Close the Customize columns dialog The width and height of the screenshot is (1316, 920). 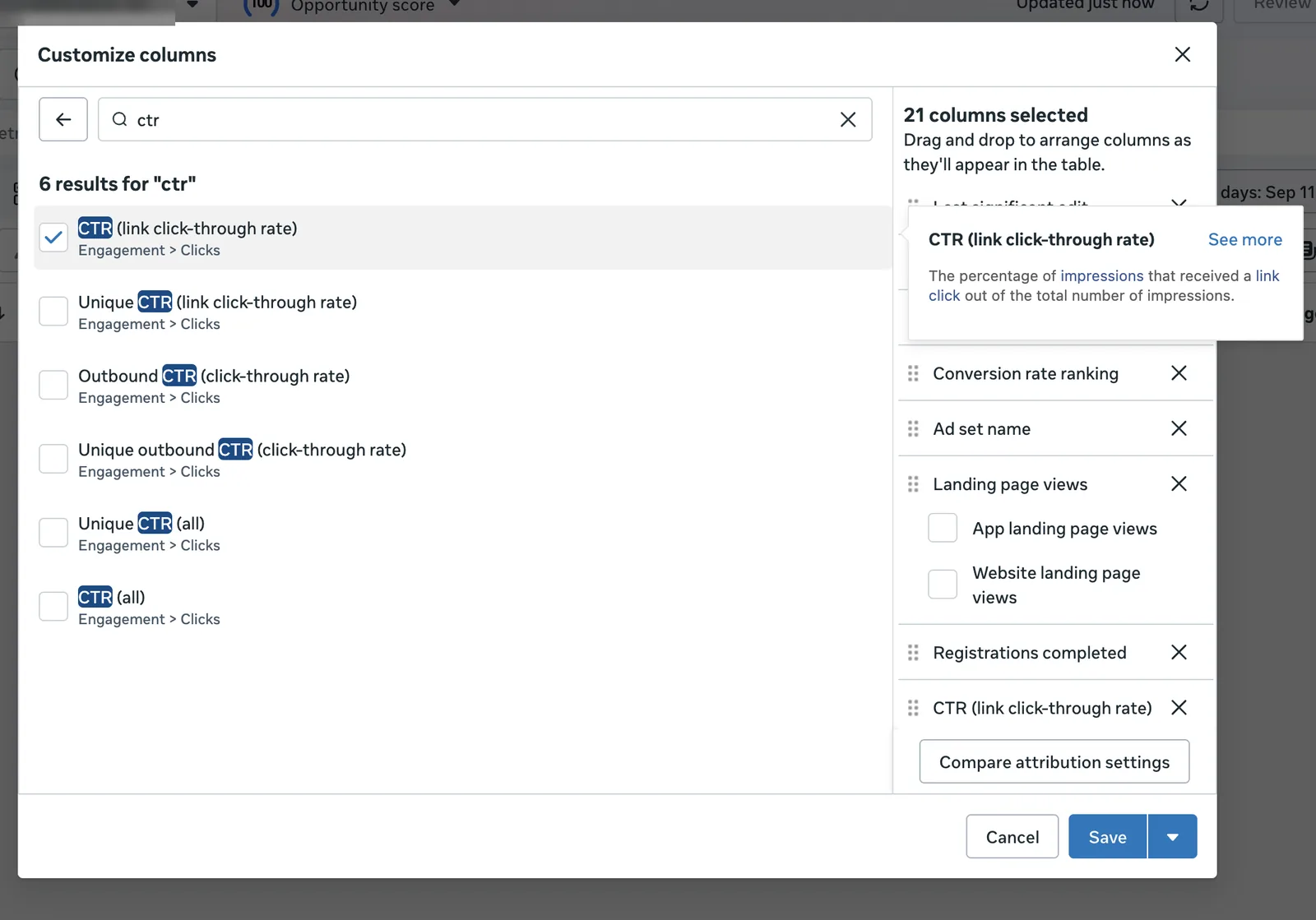point(1182,54)
